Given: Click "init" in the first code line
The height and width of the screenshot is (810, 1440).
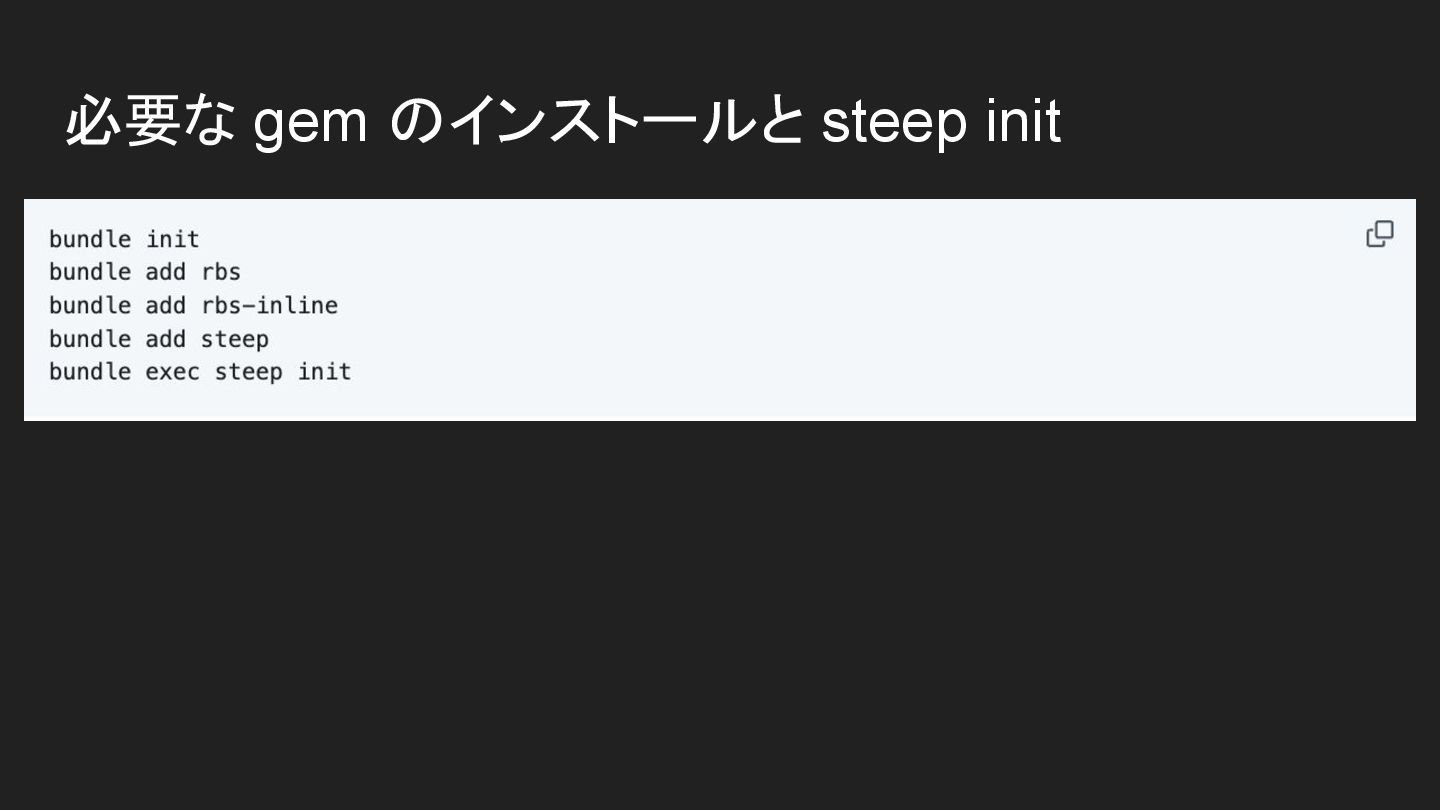Looking at the screenshot, I should coord(172,239).
